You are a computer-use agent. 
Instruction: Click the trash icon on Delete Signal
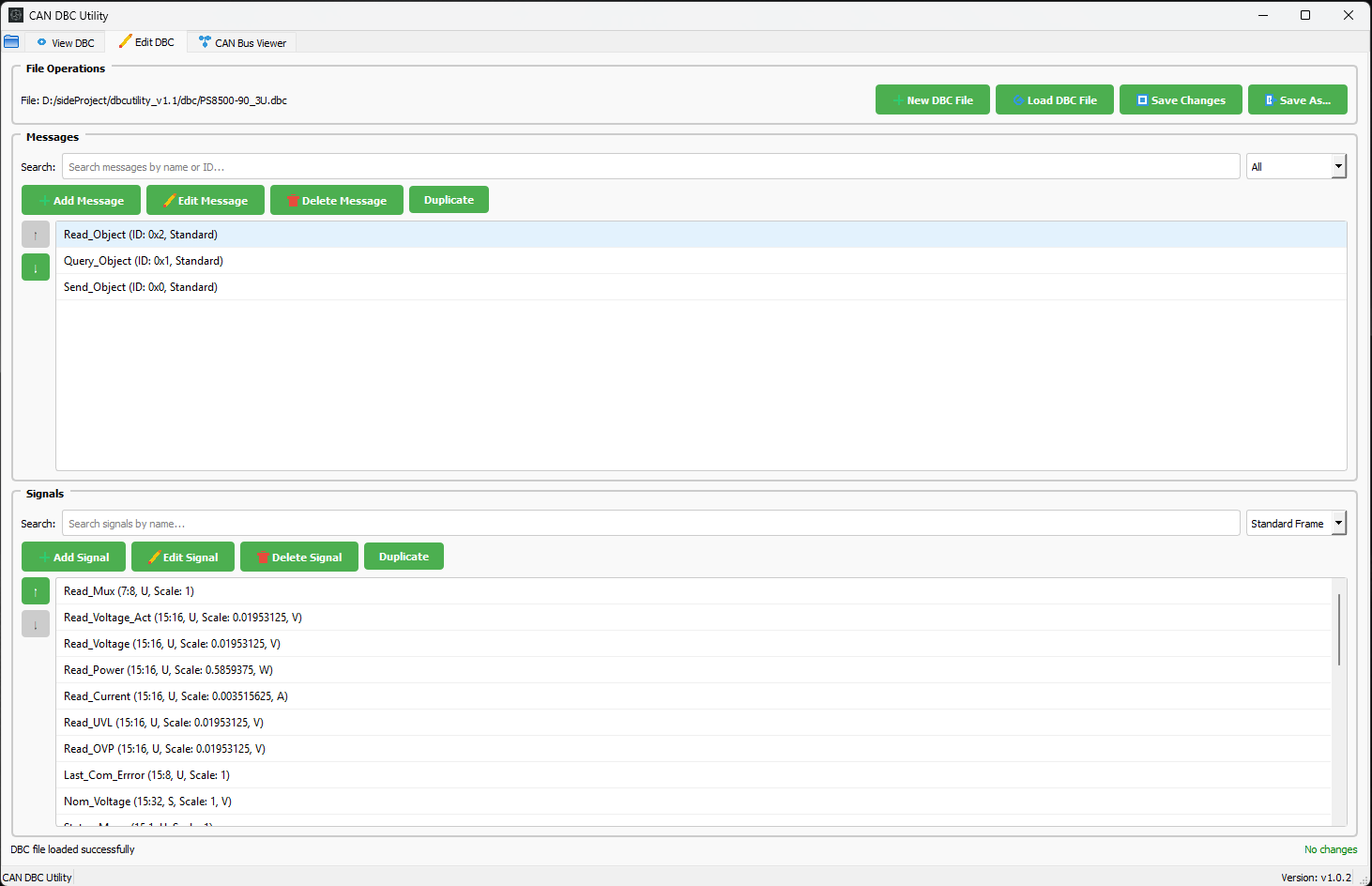point(264,556)
